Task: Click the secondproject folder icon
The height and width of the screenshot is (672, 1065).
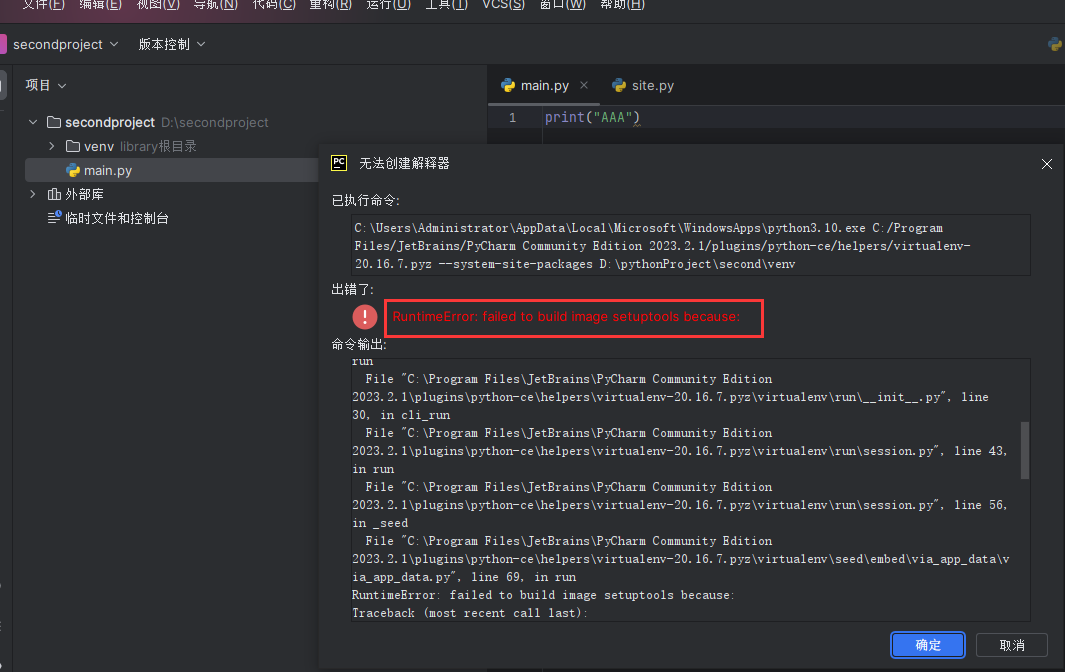Action: pos(54,122)
